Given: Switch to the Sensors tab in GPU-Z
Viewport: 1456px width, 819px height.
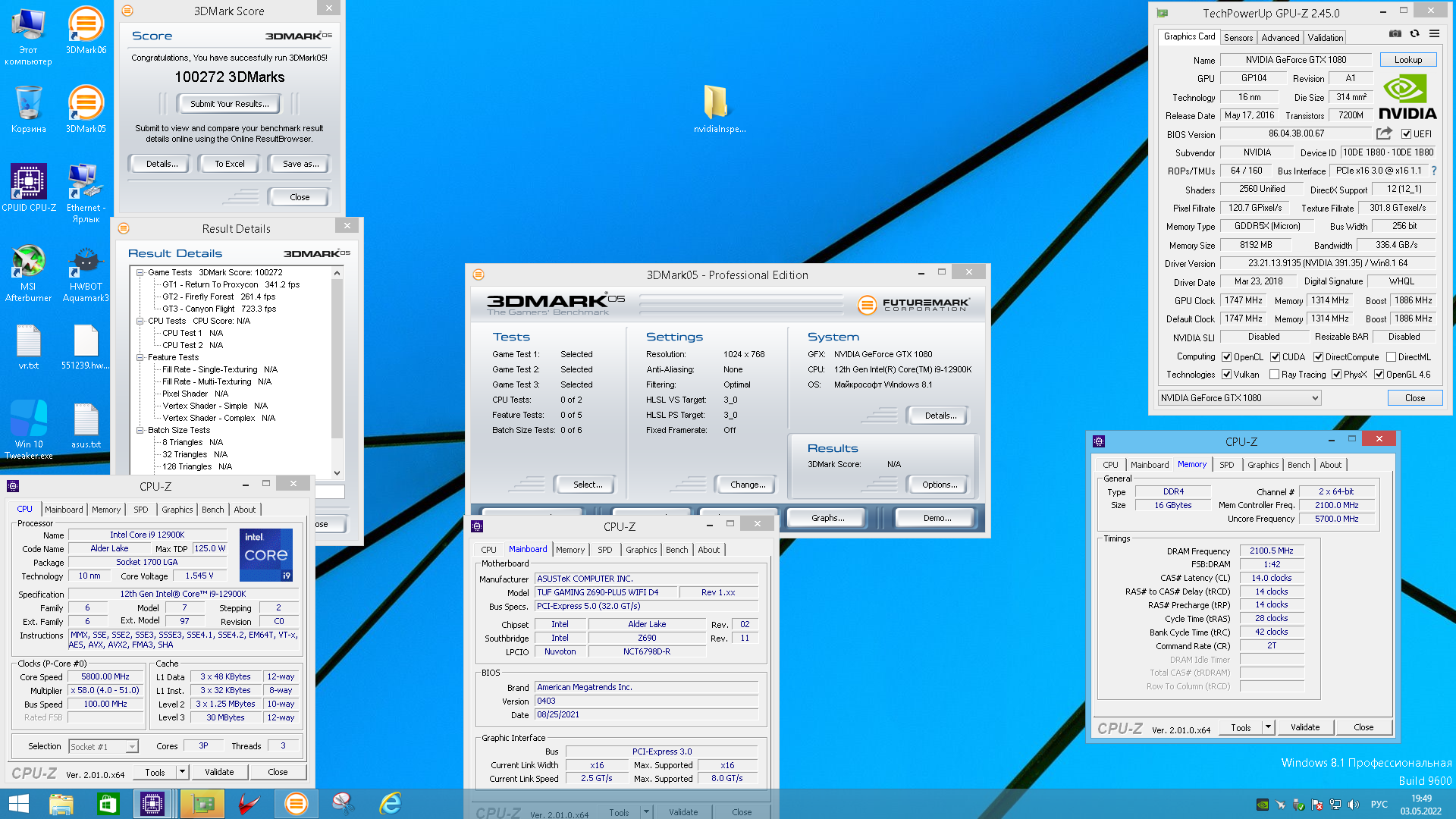Looking at the screenshot, I should point(1238,37).
